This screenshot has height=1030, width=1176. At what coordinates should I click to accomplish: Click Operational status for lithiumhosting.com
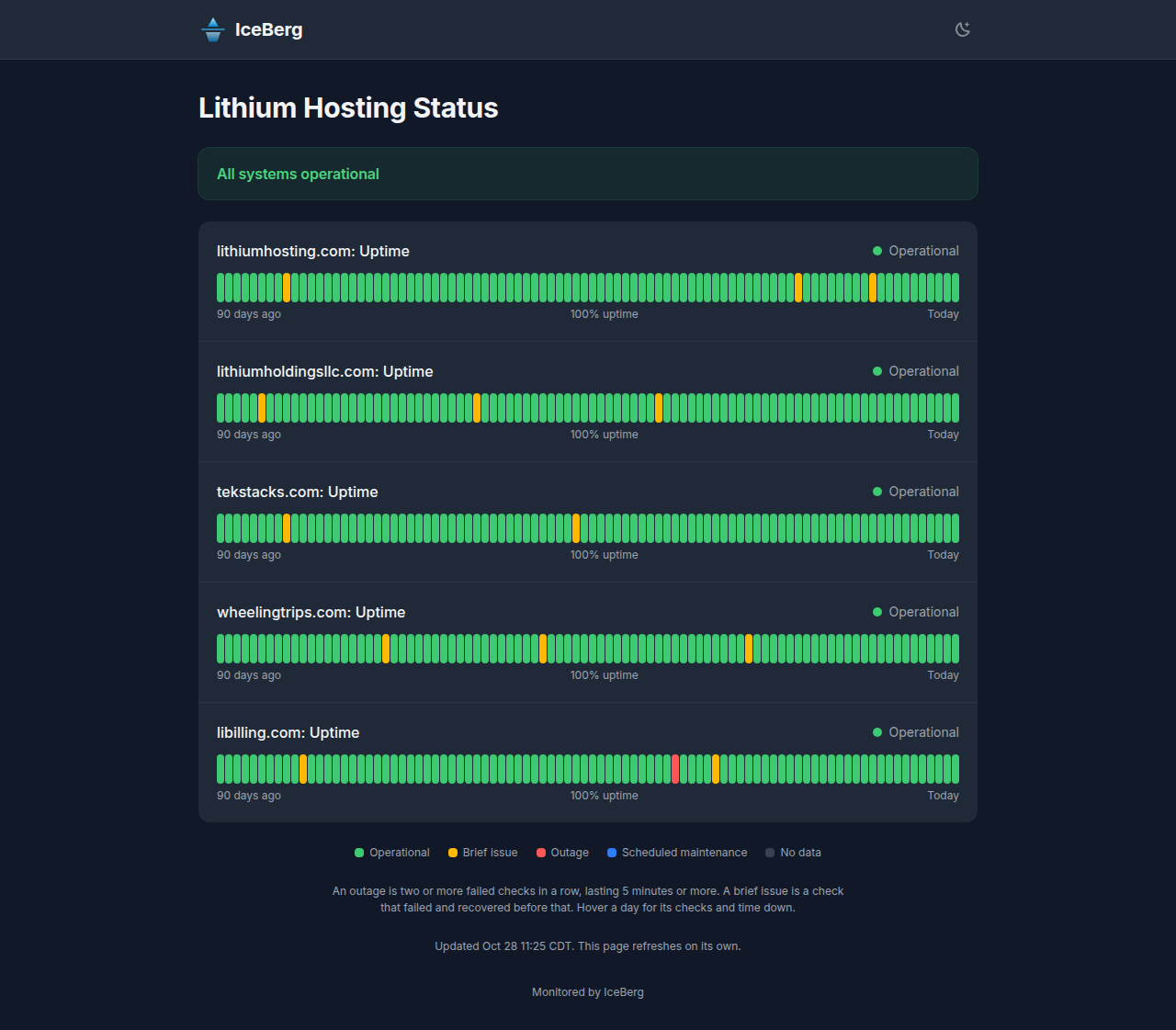(x=915, y=251)
